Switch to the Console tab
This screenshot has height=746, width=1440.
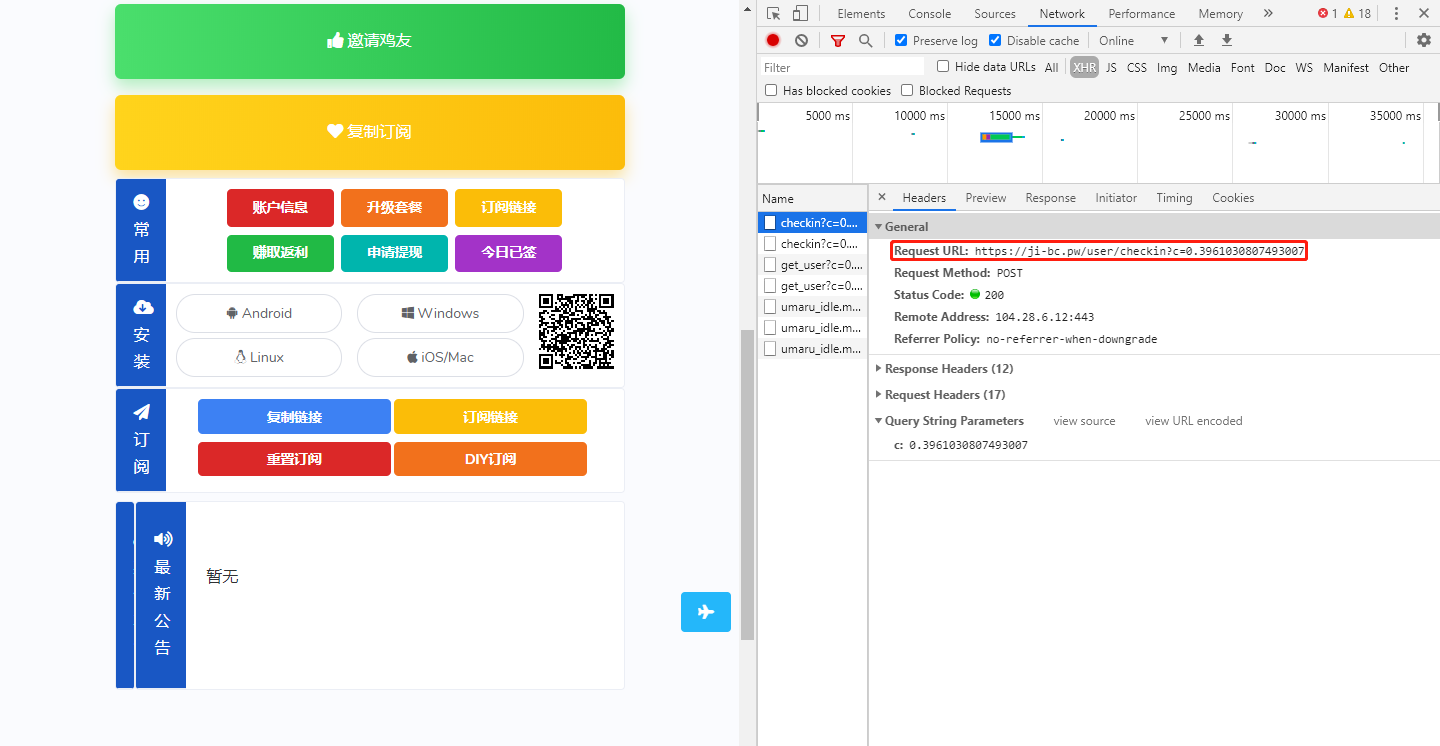tap(930, 13)
